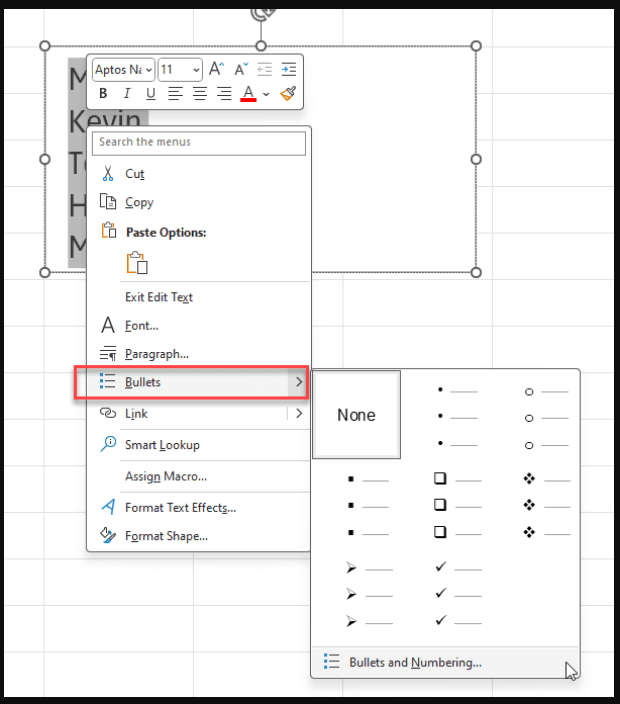620x704 pixels.
Task: Open Format Shape...
Action: click(x=198, y=536)
